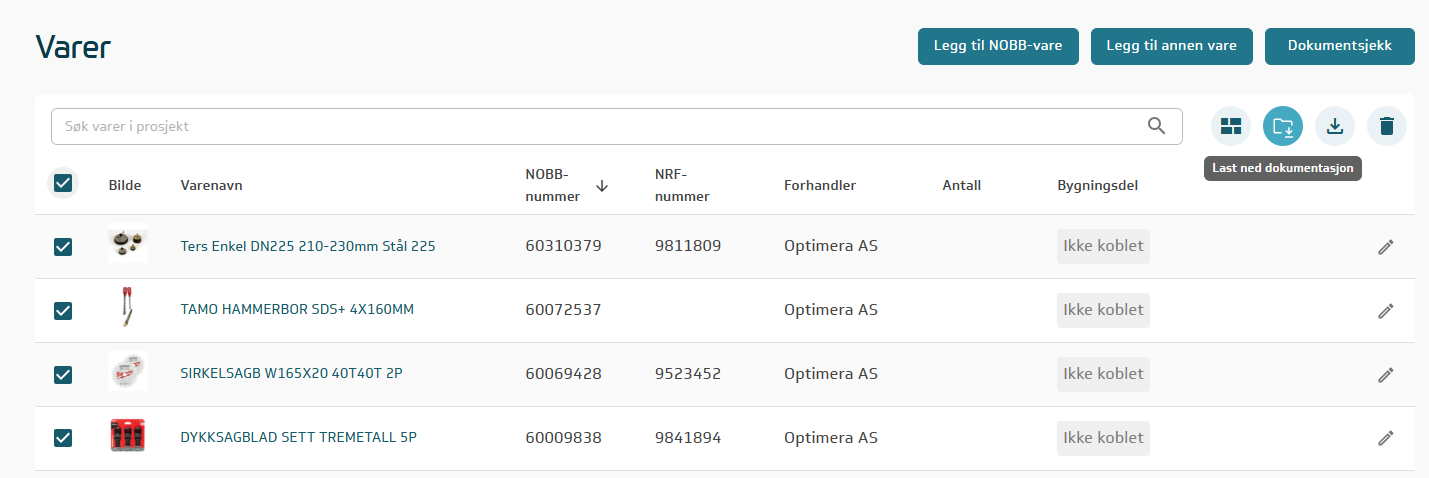1429x478 pixels.
Task: Click pencil icon for DYKKSAGBLAD SETT row
Action: 1385,438
